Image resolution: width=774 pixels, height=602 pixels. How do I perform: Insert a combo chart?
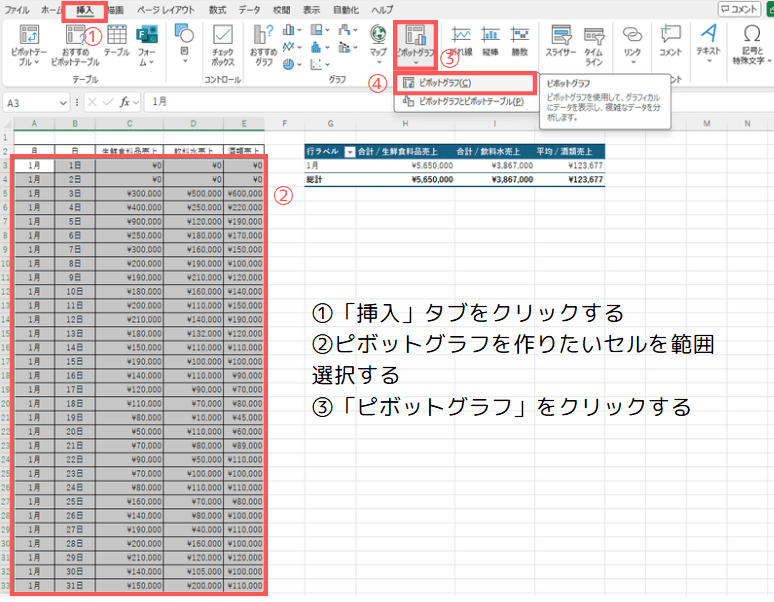pos(345,47)
